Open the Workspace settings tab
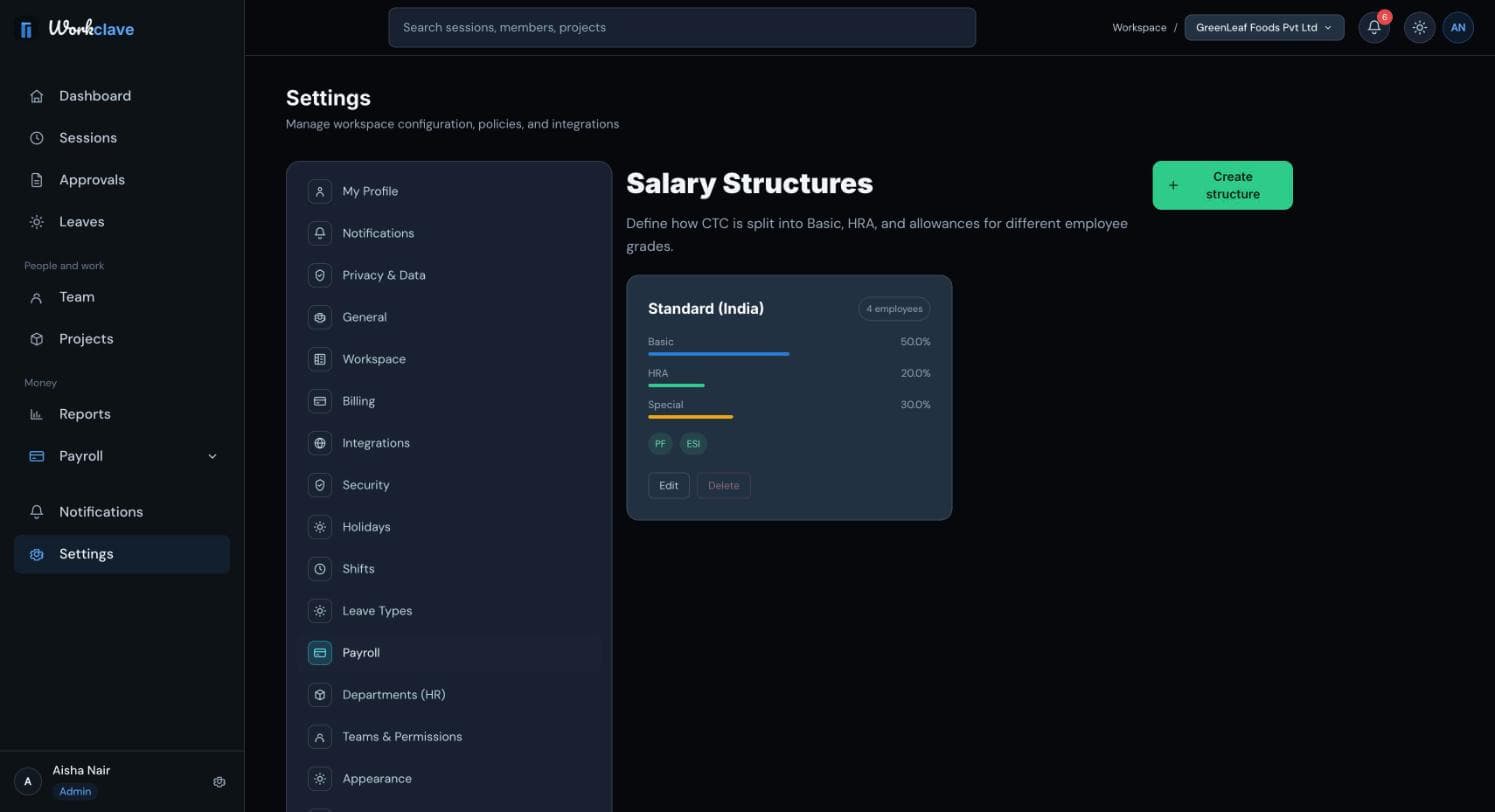This screenshot has width=1495, height=812. 449,359
